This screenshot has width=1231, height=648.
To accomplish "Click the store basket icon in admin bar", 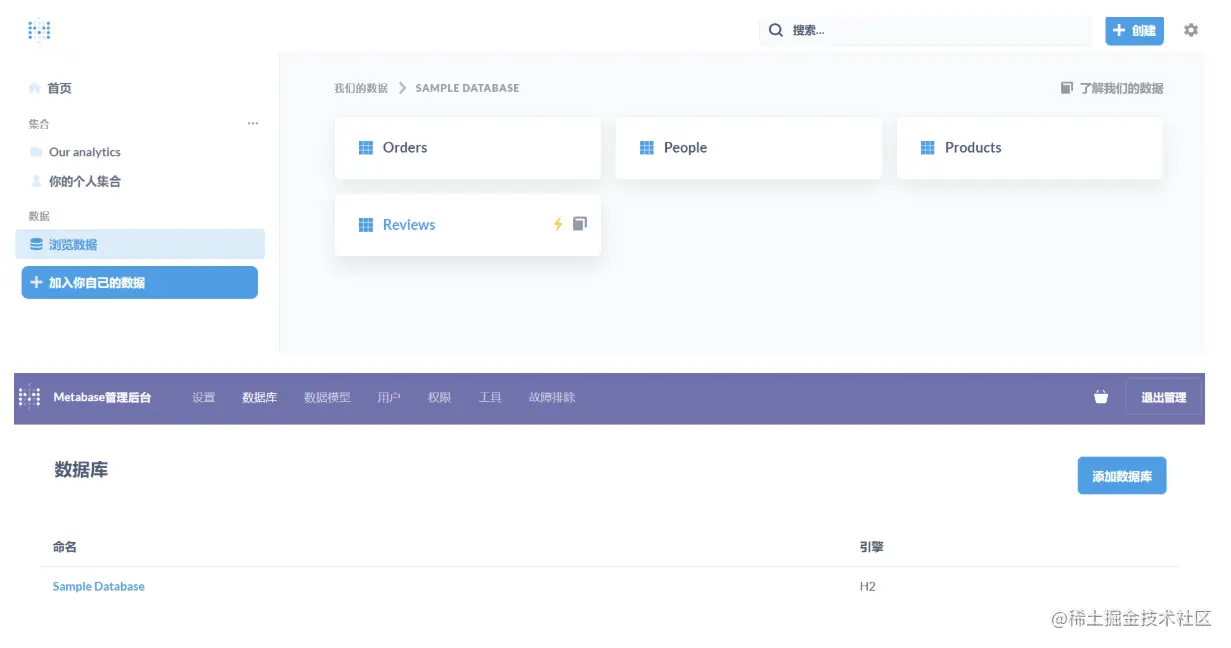I will [1101, 397].
